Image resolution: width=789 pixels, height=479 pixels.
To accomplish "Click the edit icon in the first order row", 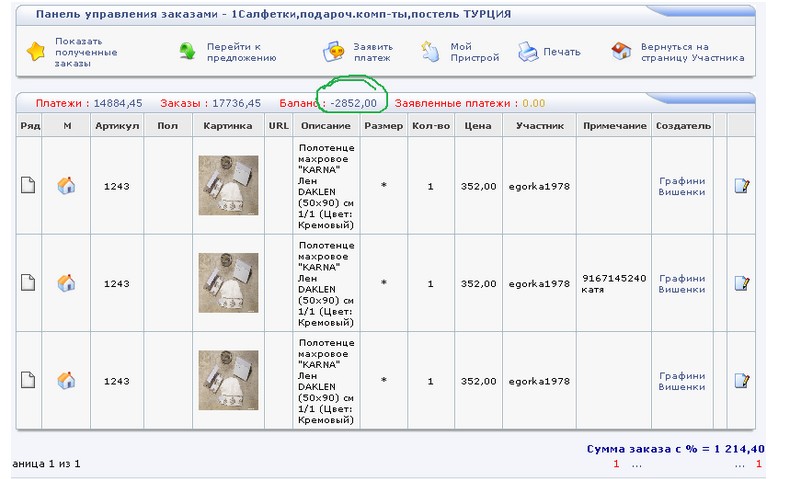I will pyautogui.click(x=741, y=185).
